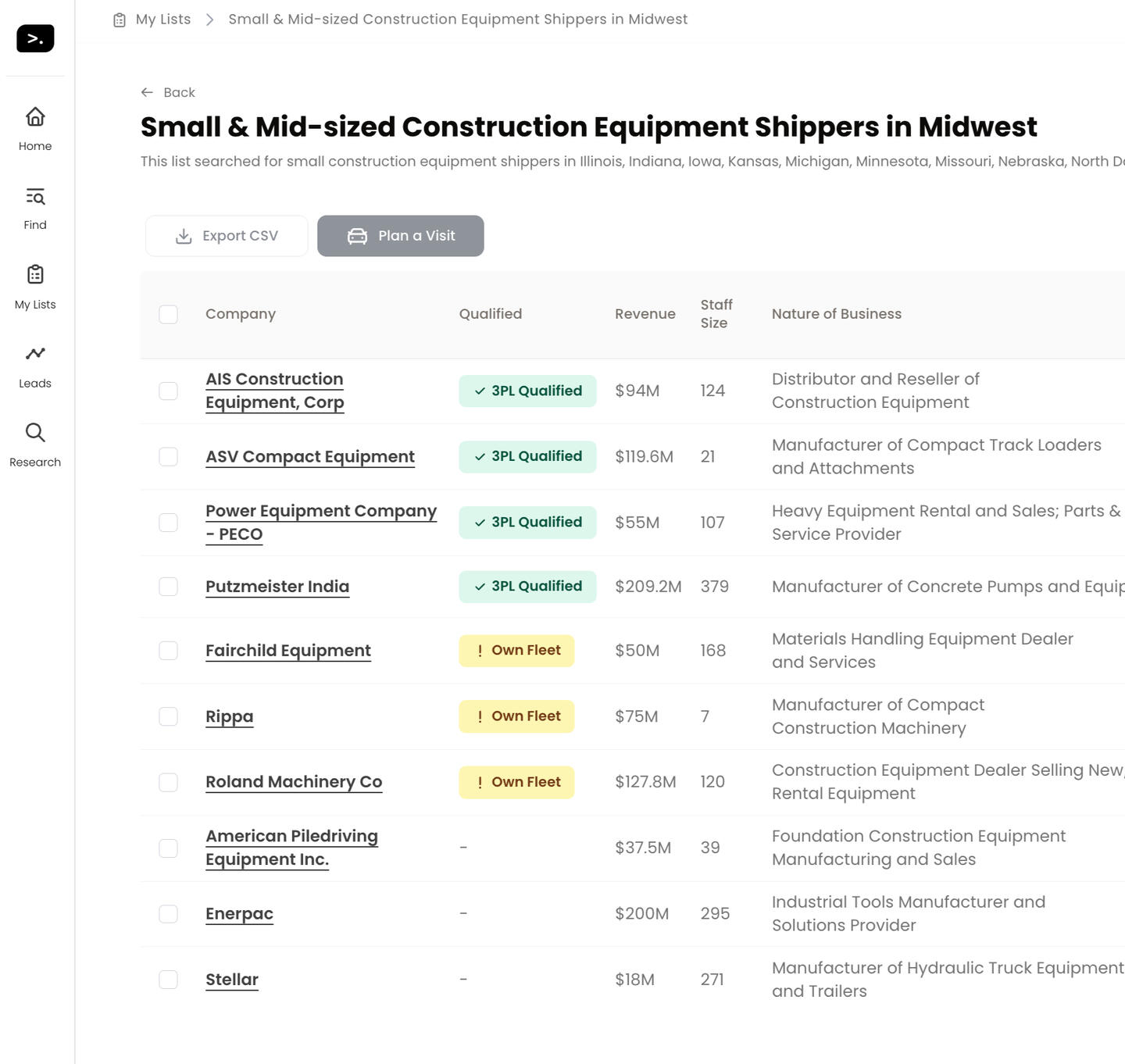Open Home from the sidebar
This screenshot has height=1064, width=1125.
pyautogui.click(x=35, y=117)
